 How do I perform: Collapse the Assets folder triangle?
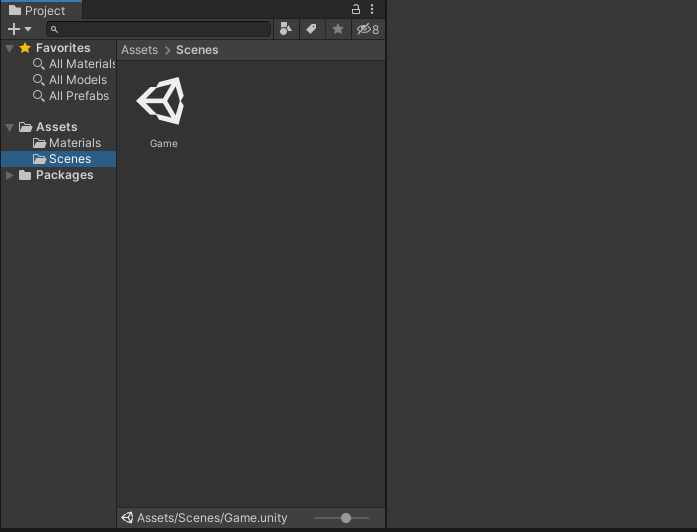click(9, 128)
